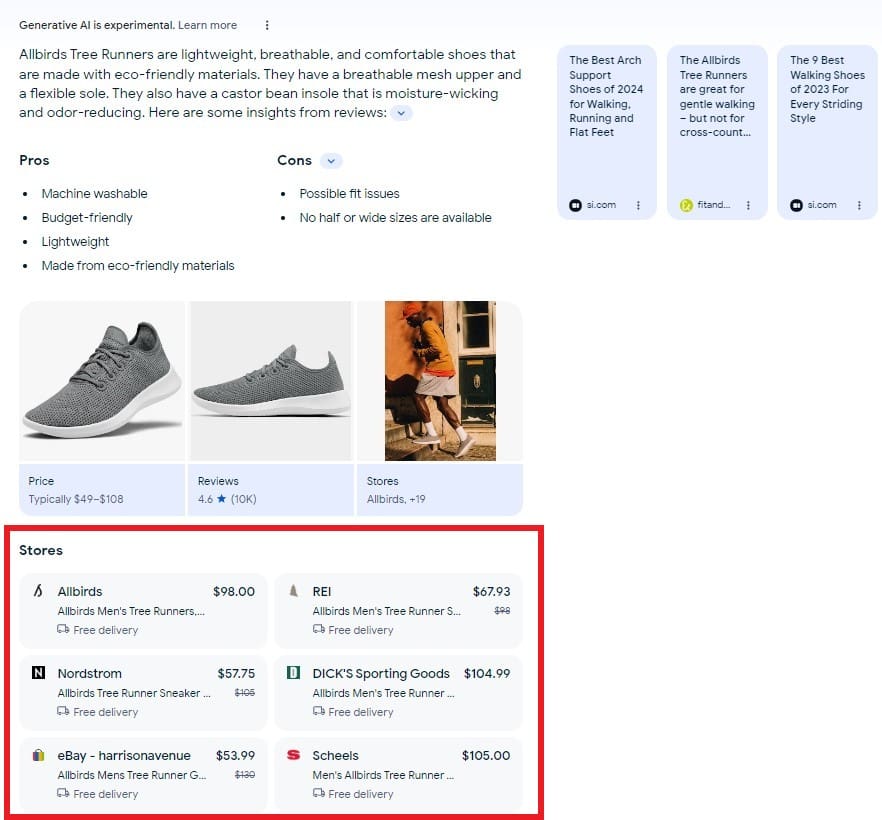Click the Scheels red S logo

coord(294,755)
